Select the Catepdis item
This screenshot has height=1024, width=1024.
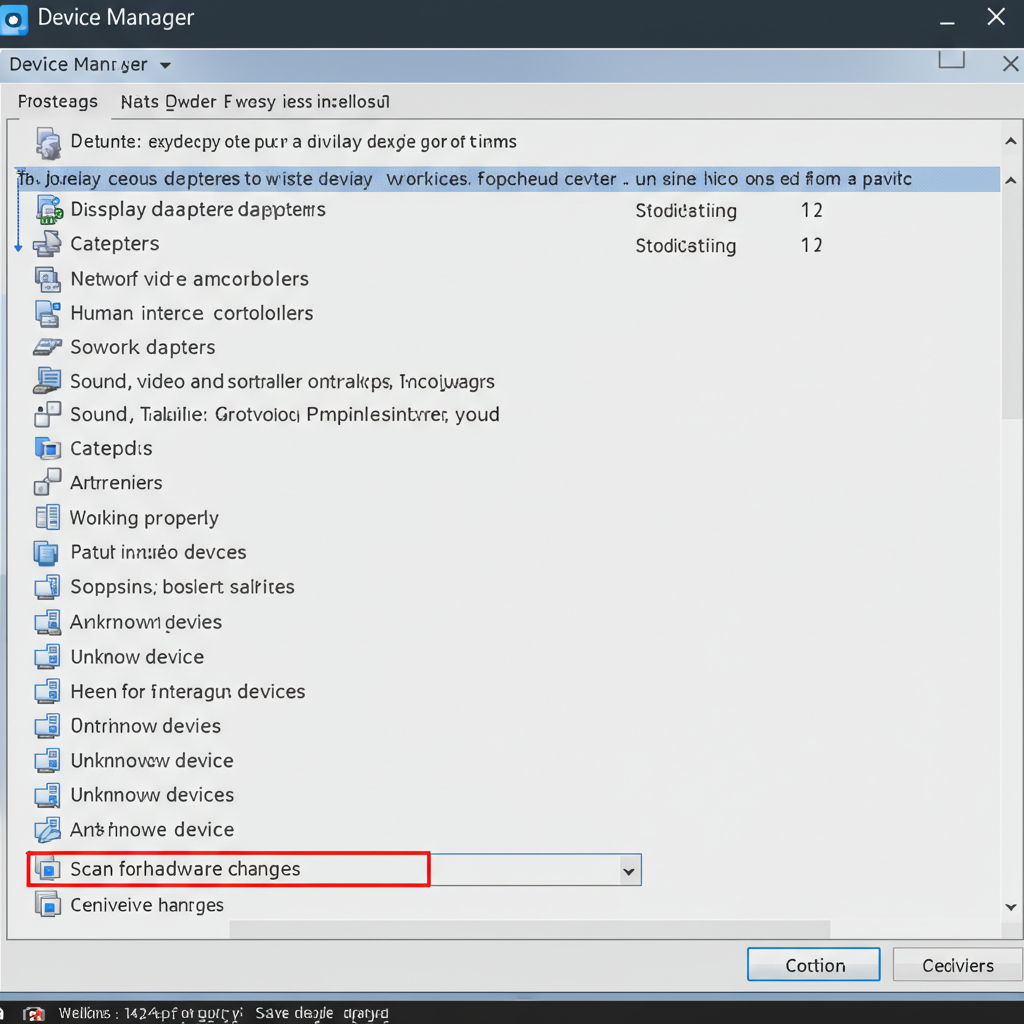(111, 449)
